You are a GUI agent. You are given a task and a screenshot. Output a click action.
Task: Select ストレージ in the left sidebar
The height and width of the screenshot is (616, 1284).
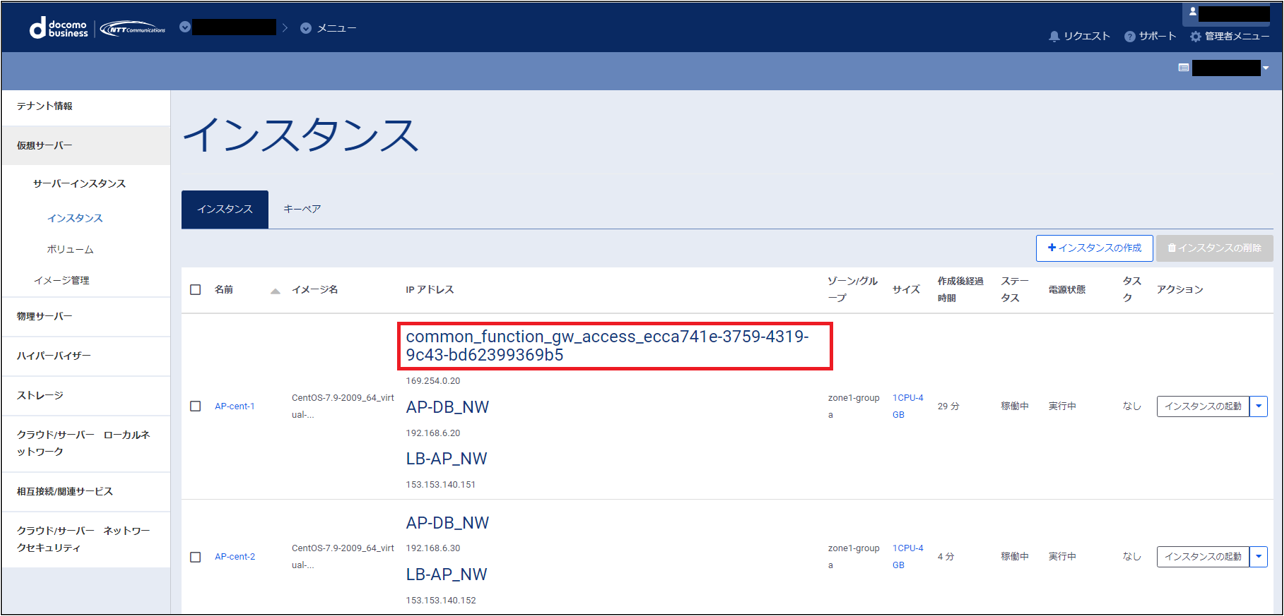coord(40,396)
